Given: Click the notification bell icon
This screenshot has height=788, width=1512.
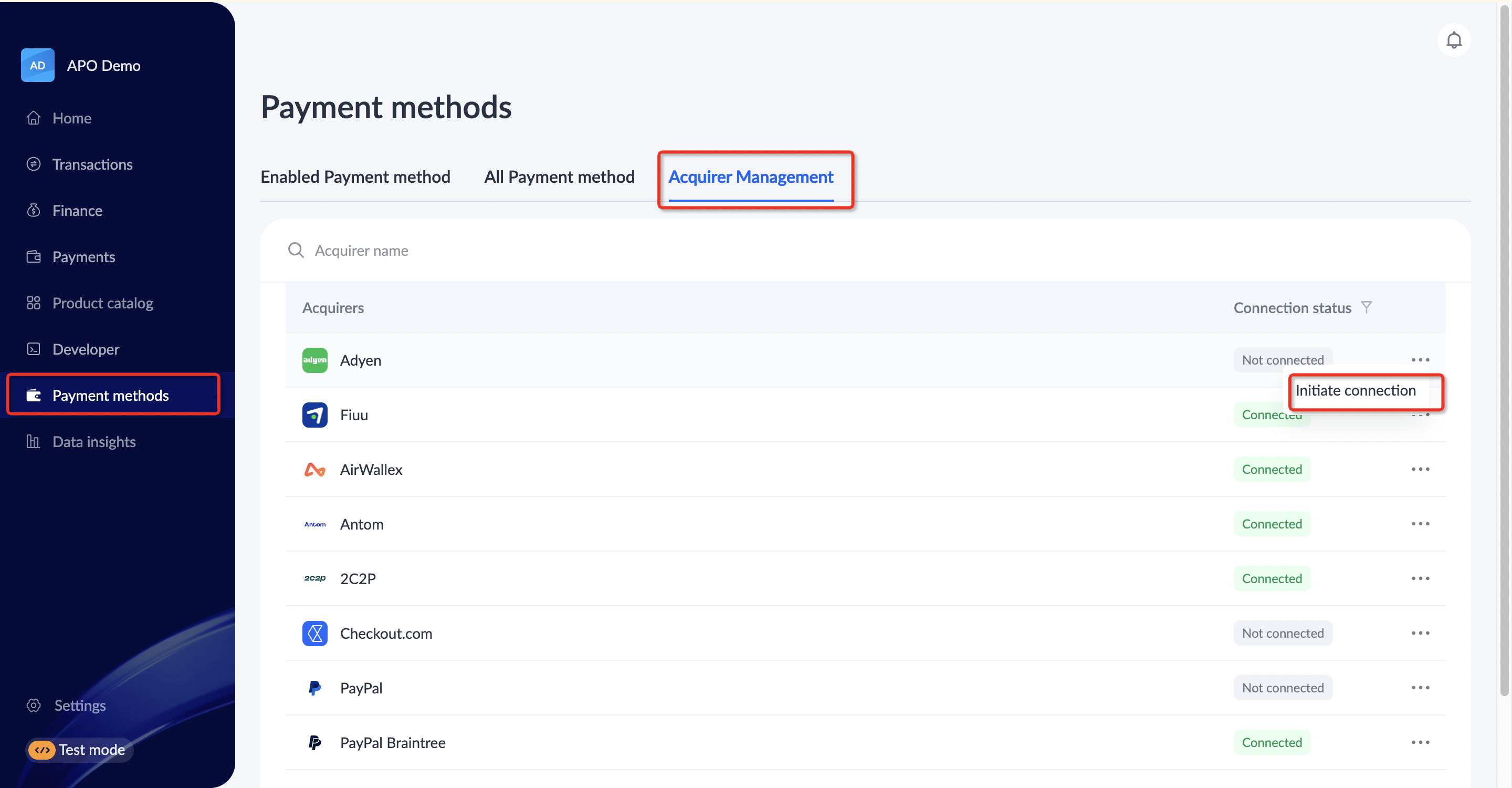Looking at the screenshot, I should coord(1453,40).
